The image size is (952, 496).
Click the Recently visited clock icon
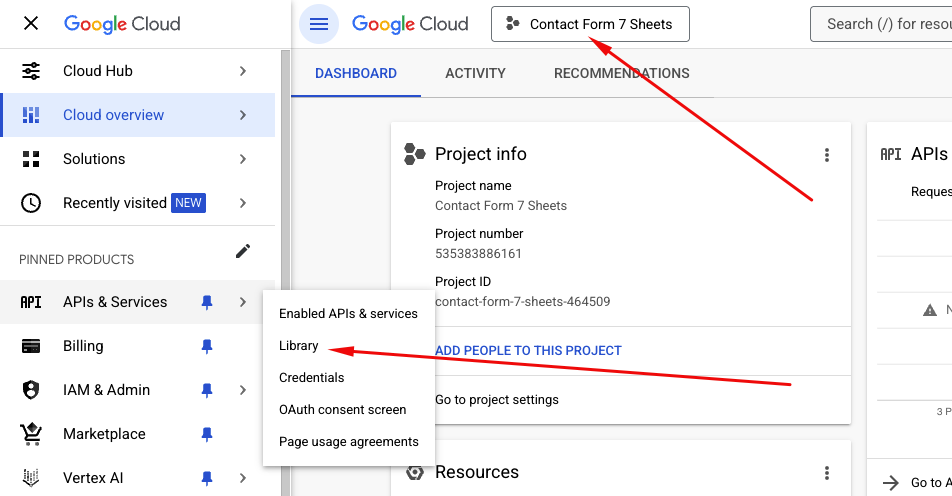pos(31,203)
